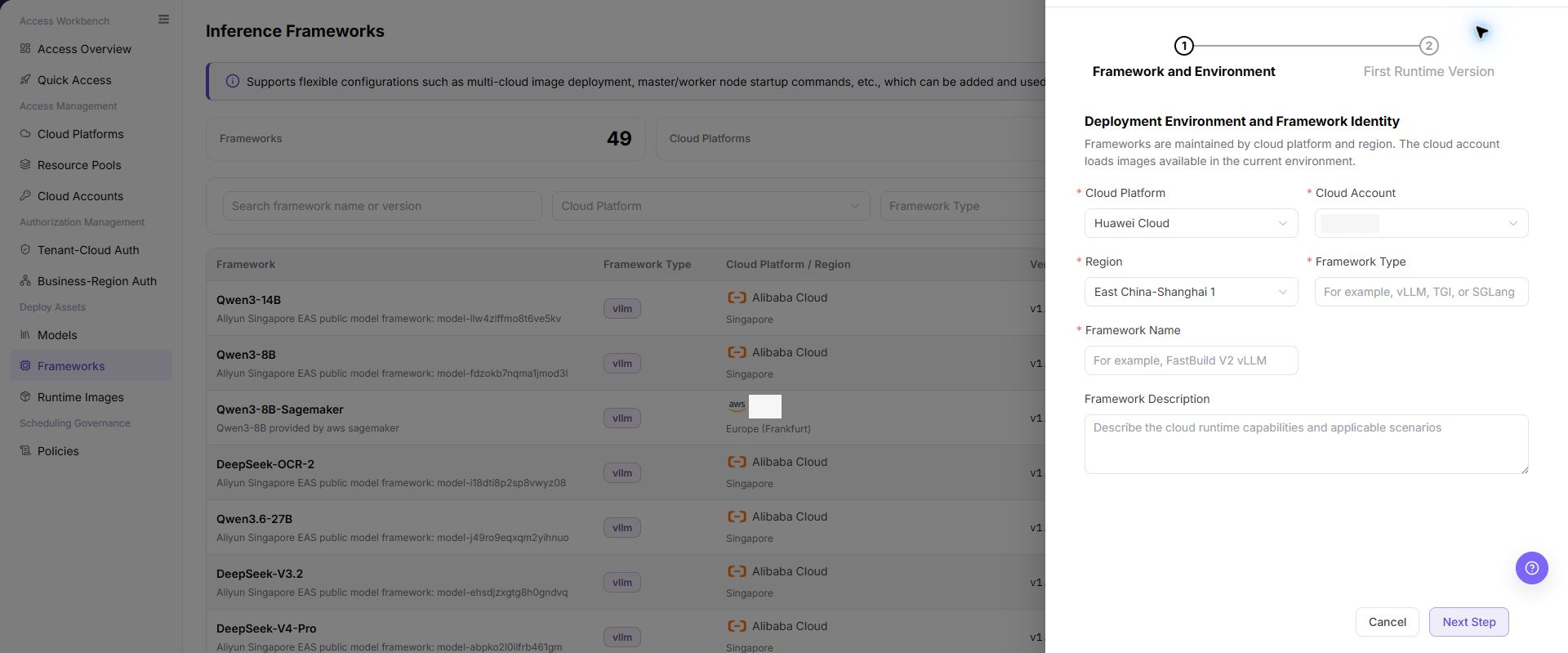Click step 1 circle in the wizard
Viewport: 1568px width, 653px height.
coord(1183,46)
